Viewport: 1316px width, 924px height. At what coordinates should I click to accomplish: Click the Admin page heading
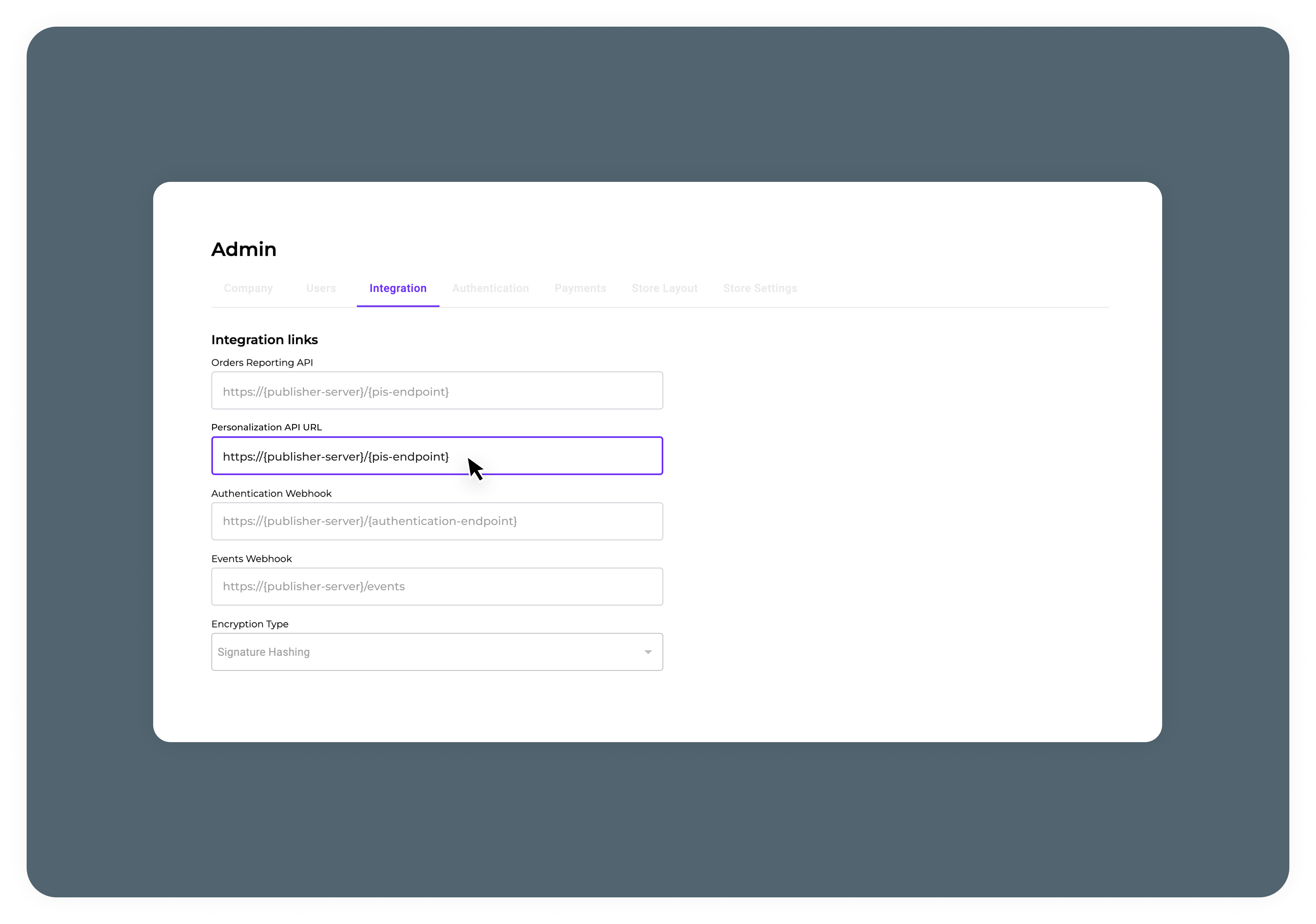pyautogui.click(x=244, y=249)
